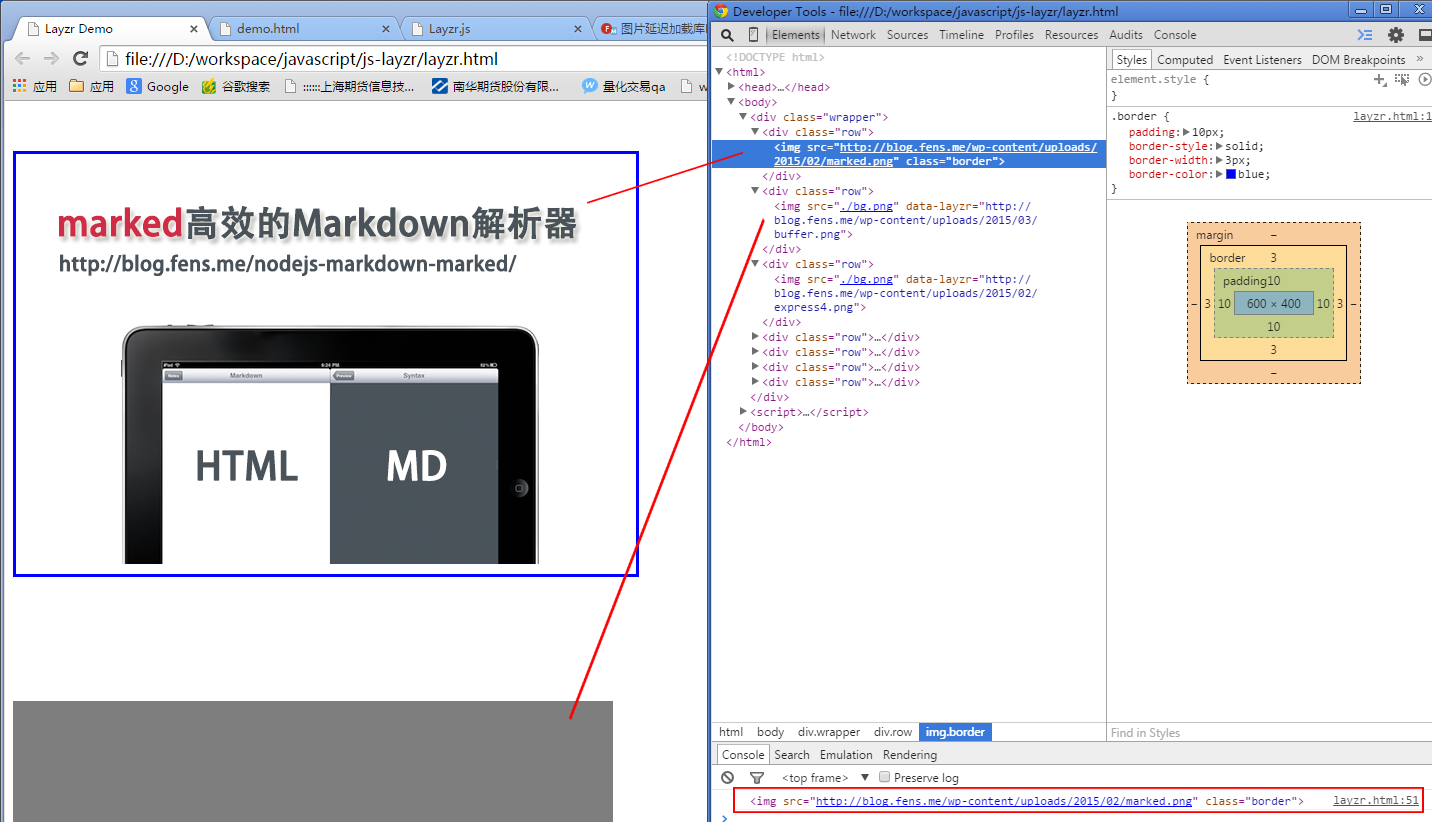Screen dimensions: 1432x822
Task: Switch drawer to Emulation tab
Action: coord(846,755)
